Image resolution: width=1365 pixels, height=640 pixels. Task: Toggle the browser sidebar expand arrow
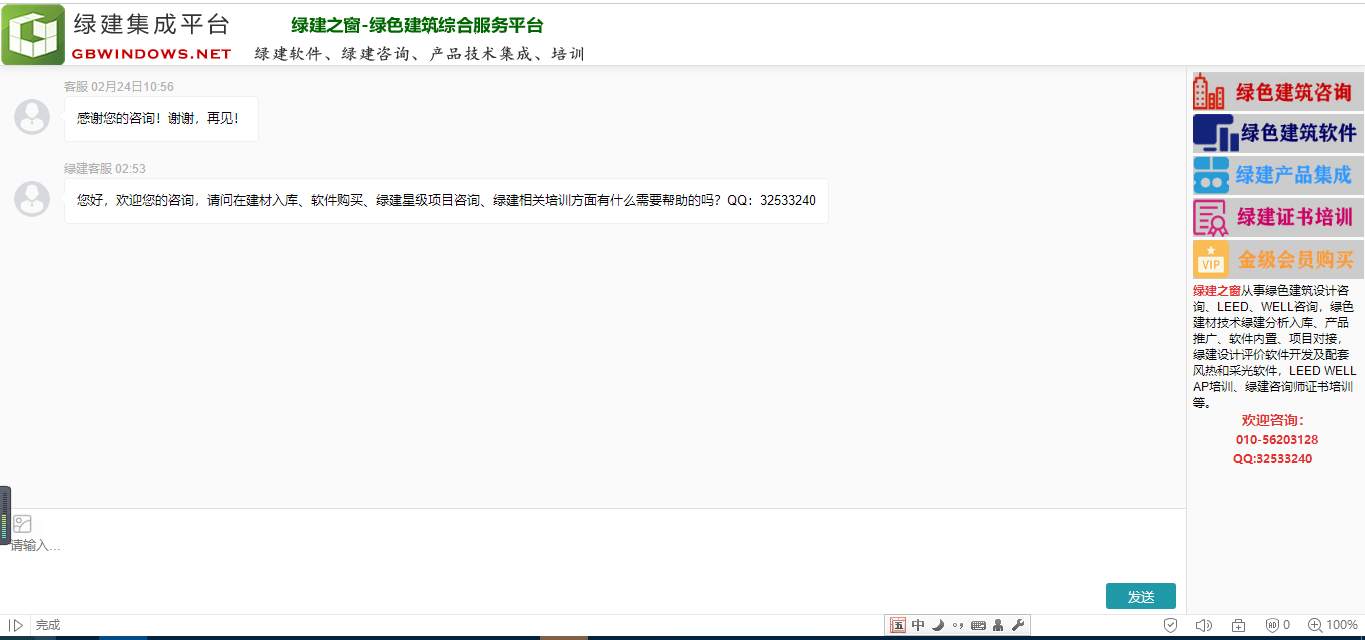click(x=16, y=625)
